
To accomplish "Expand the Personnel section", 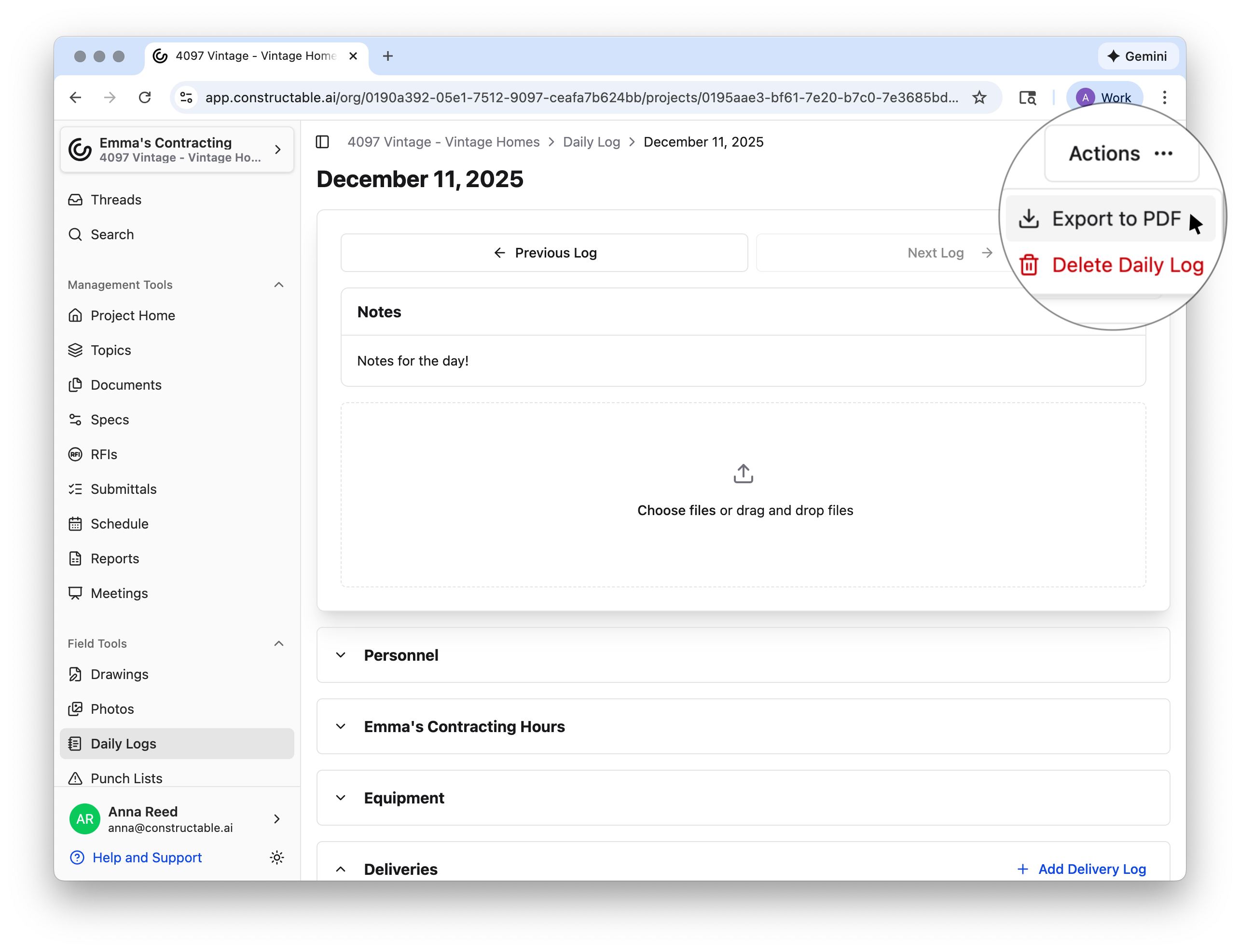I will [x=743, y=654].
